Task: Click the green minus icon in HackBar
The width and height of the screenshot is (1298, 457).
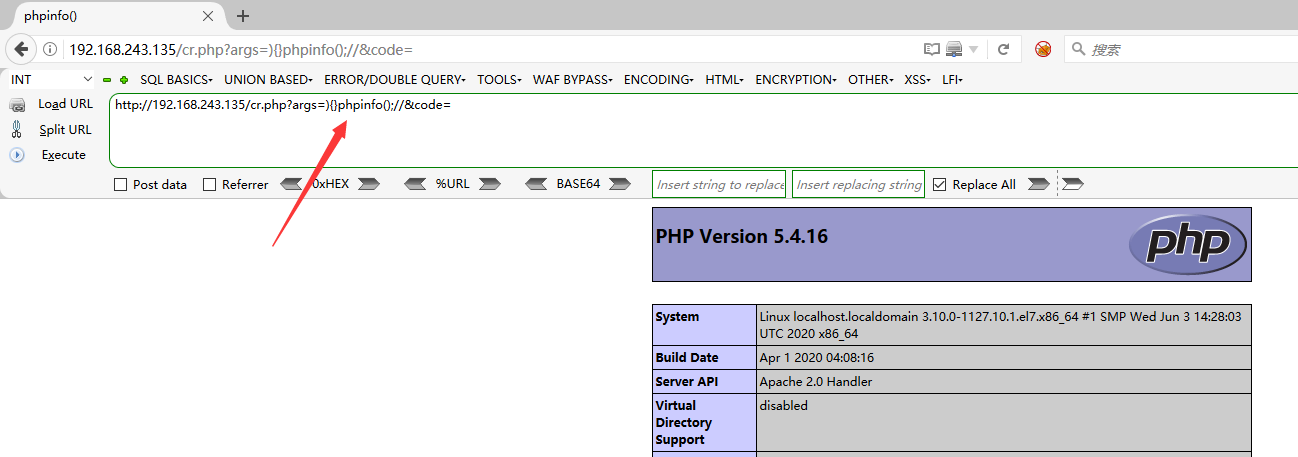Action: [108, 79]
